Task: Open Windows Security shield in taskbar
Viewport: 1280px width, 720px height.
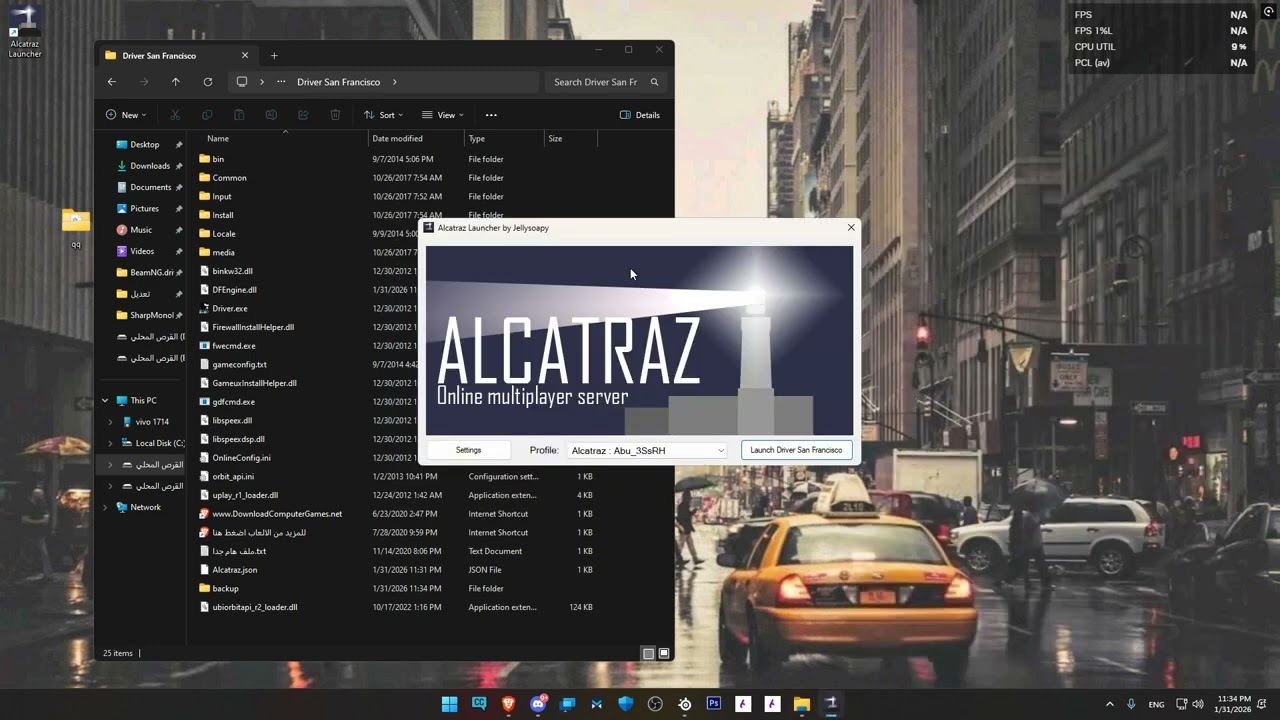Action: click(626, 704)
